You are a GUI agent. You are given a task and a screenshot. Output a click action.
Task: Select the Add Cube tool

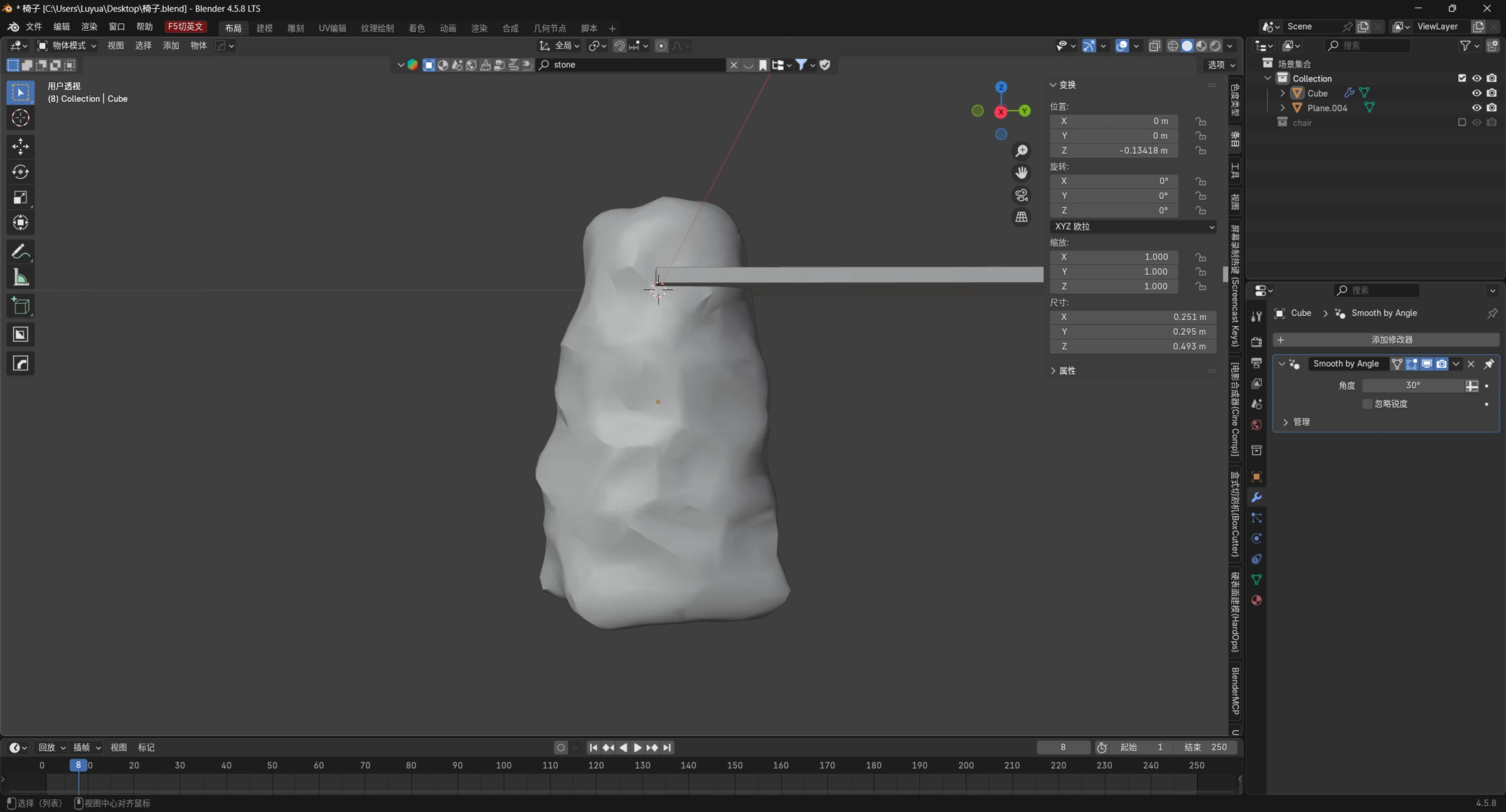coord(20,306)
